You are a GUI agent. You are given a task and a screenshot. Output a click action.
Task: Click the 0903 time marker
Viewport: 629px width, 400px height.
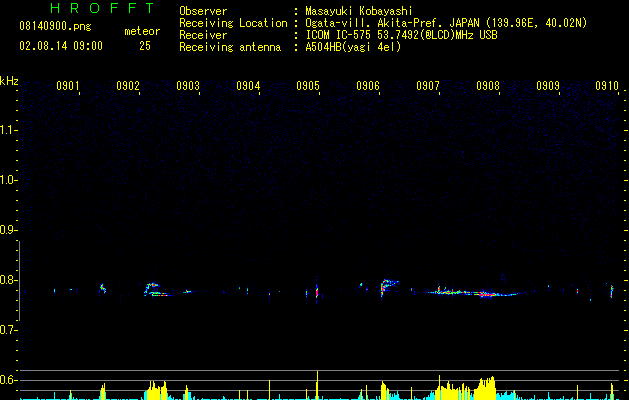(x=188, y=86)
